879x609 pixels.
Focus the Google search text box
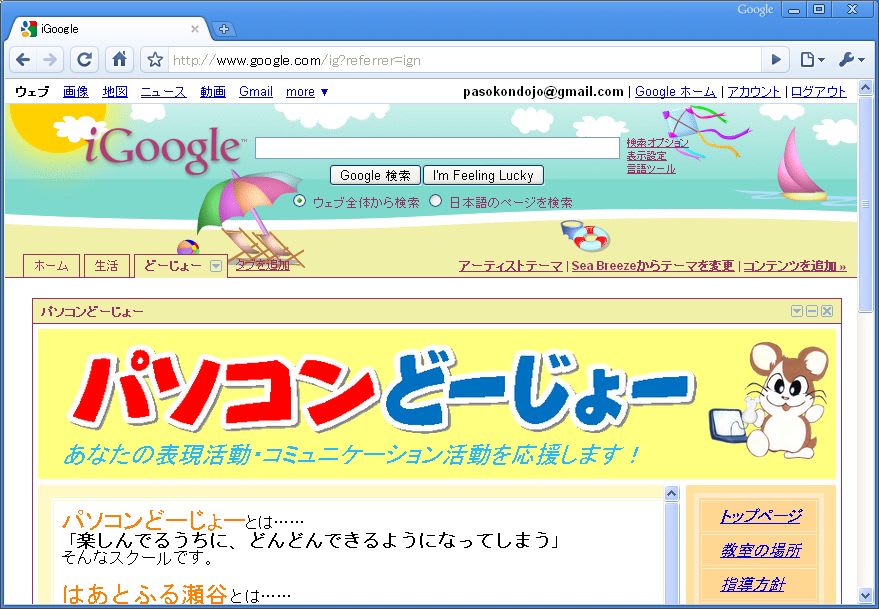coord(437,148)
